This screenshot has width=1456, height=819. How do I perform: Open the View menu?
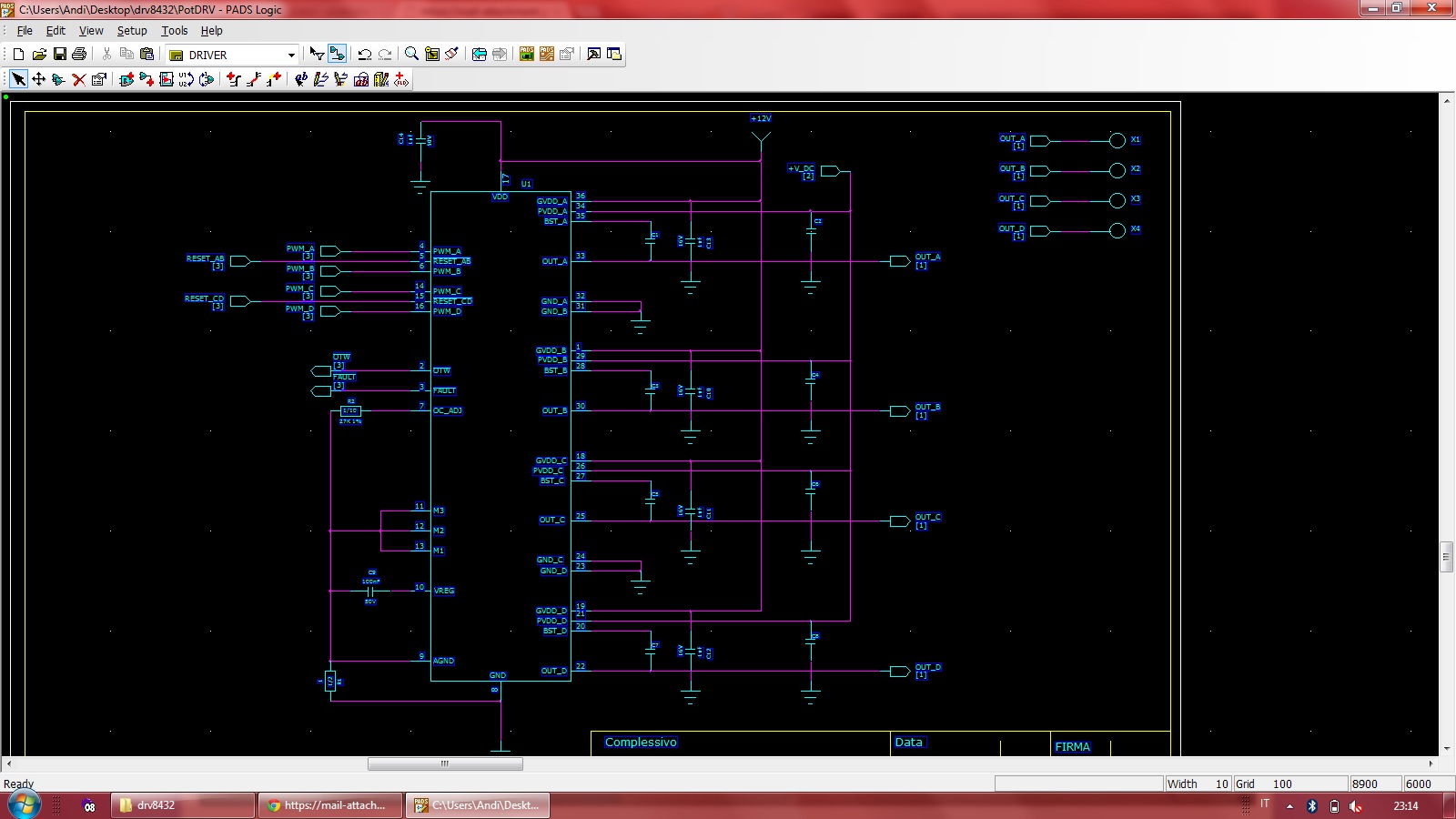(91, 30)
